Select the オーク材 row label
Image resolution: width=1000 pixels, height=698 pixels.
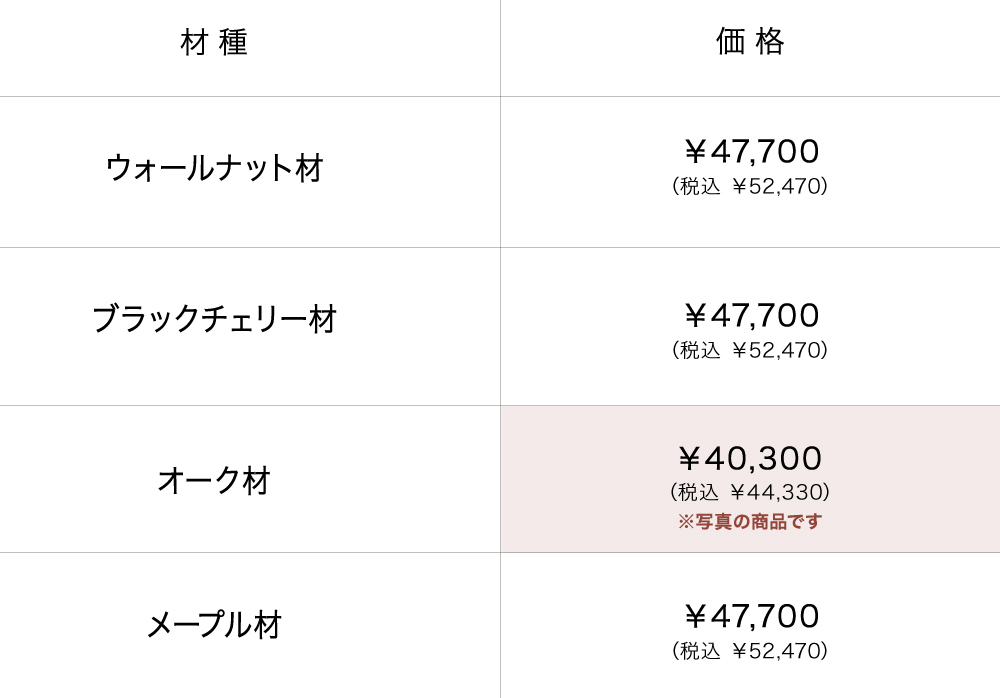214,481
